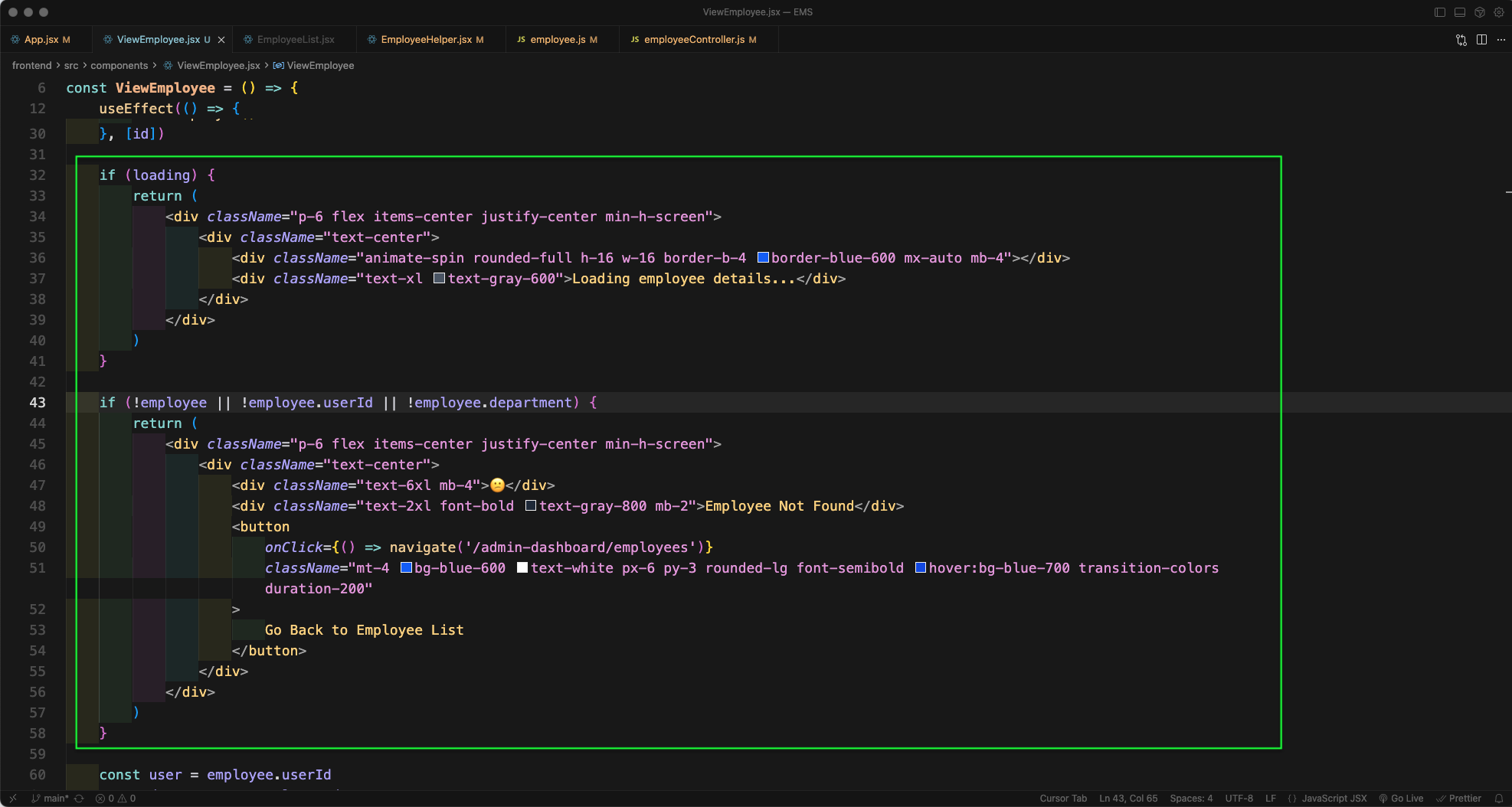Change the LF end-of-line sequence
Screen dimensions: 1512x807
pos(1271,799)
